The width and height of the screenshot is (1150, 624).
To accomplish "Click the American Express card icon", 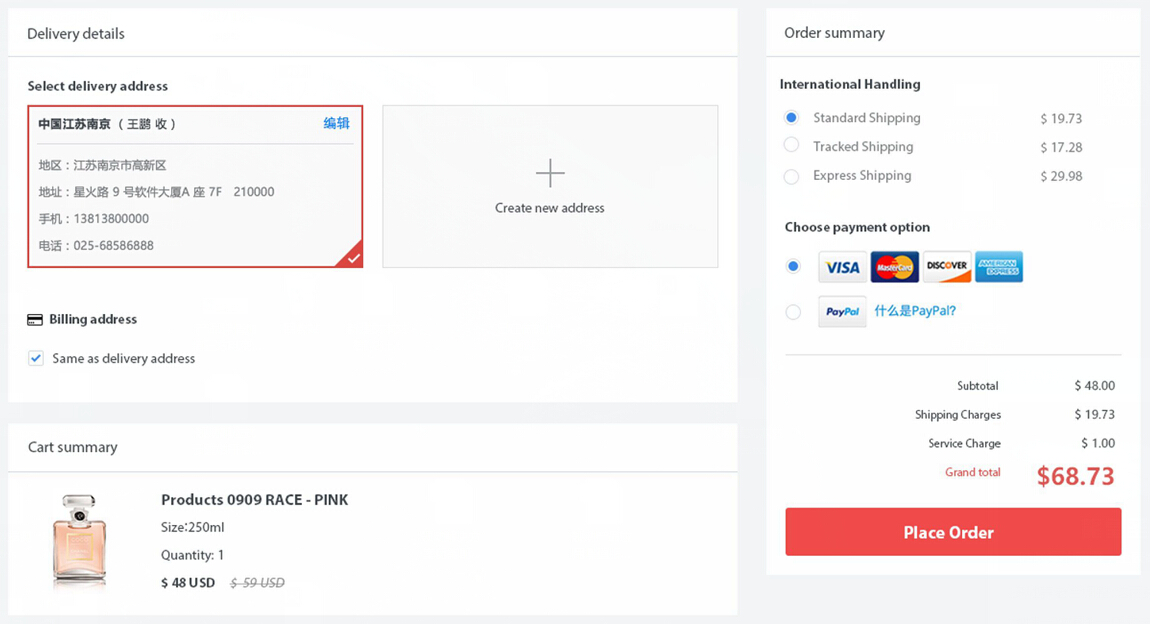I will 998,267.
